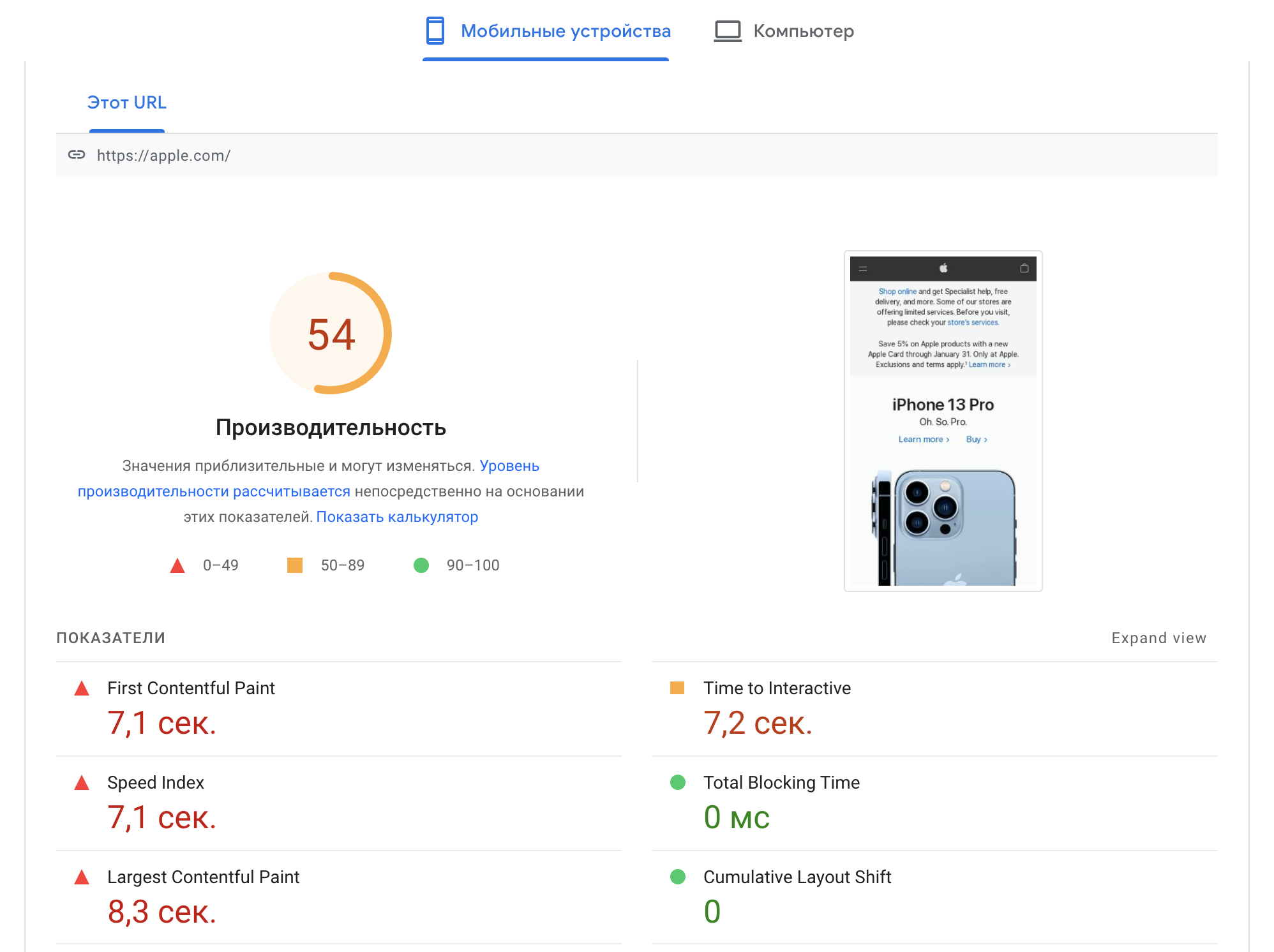This screenshot has height=952, width=1274.
Task: Click the Time to Interactive metric label
Action: click(x=777, y=688)
